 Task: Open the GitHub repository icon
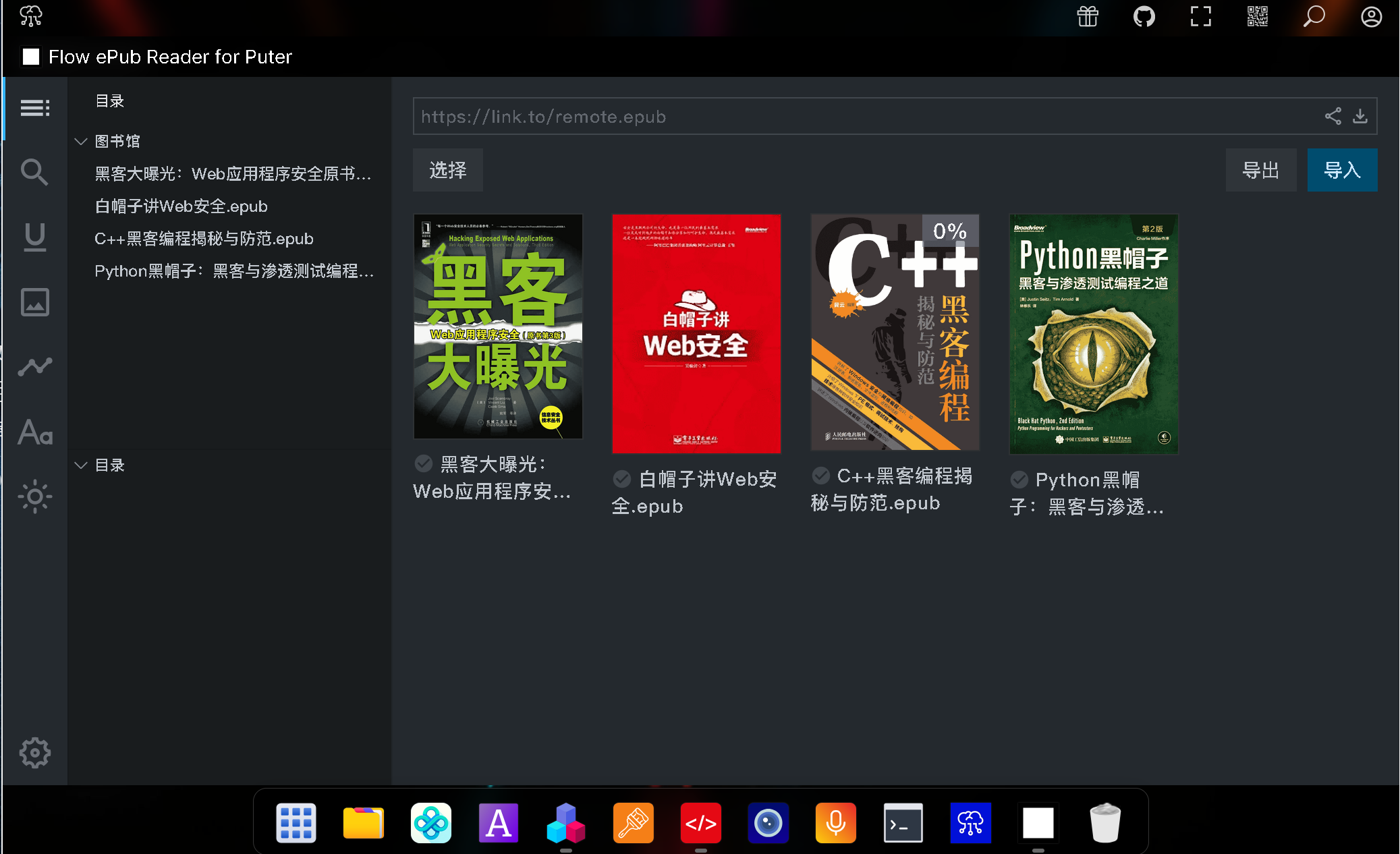1144,16
